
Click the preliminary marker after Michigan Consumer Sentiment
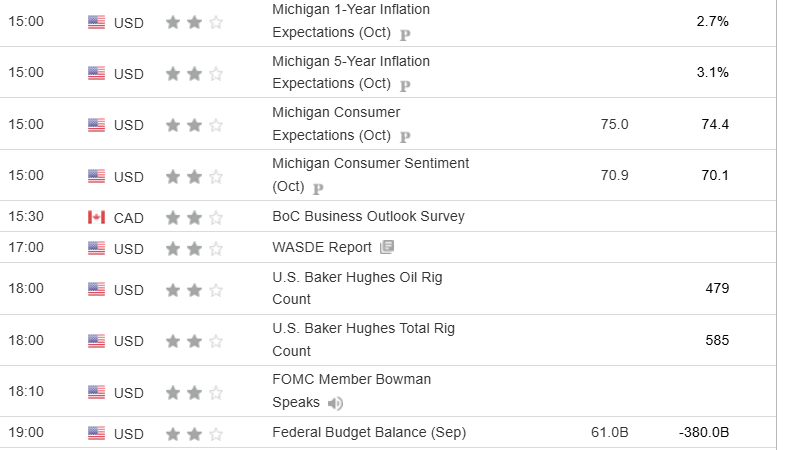click(x=318, y=188)
